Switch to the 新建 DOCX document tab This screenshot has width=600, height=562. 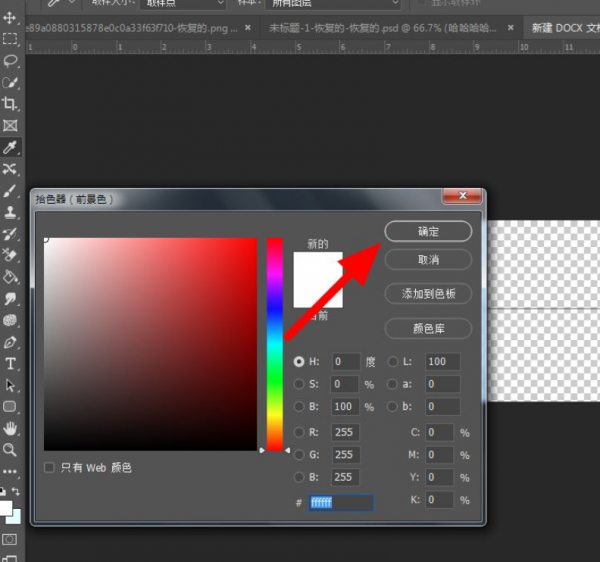coord(564,28)
